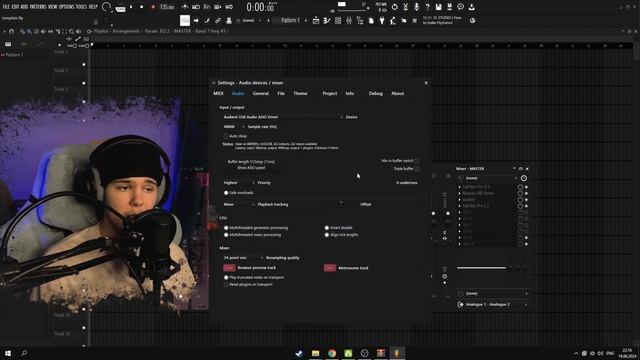Toggle Play truncated notes on transport
The width and height of the screenshot is (640, 360).
[x=226, y=278]
